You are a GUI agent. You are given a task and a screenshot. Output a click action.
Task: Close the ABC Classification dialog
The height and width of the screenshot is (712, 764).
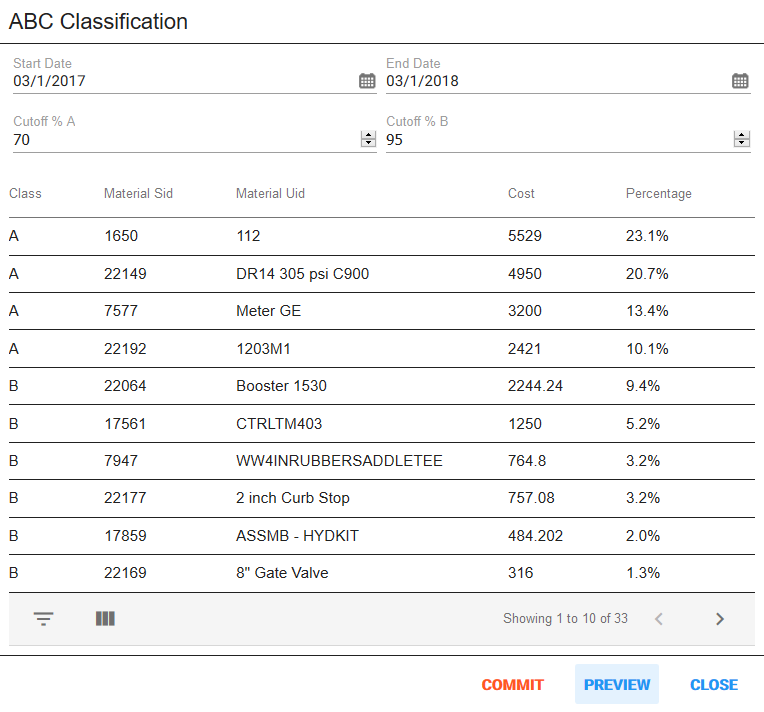click(x=713, y=685)
